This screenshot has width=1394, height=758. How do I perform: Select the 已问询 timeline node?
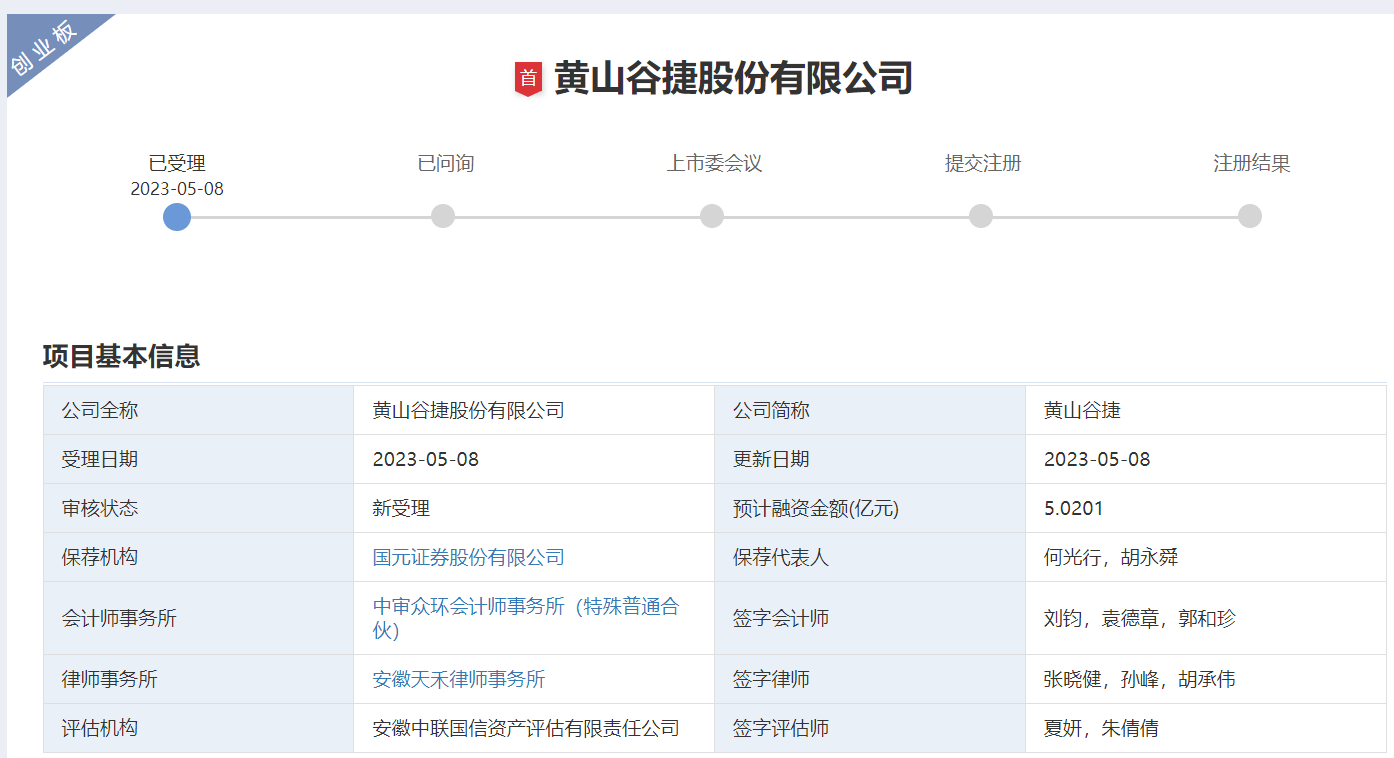click(x=443, y=216)
